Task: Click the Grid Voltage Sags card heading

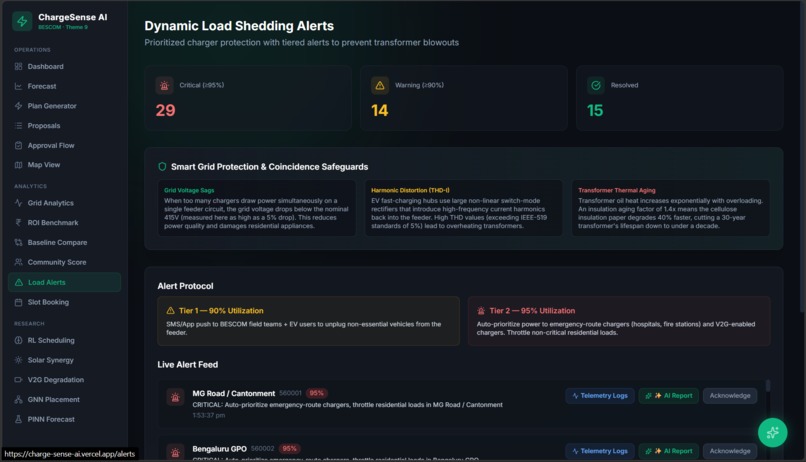Action: [x=189, y=190]
